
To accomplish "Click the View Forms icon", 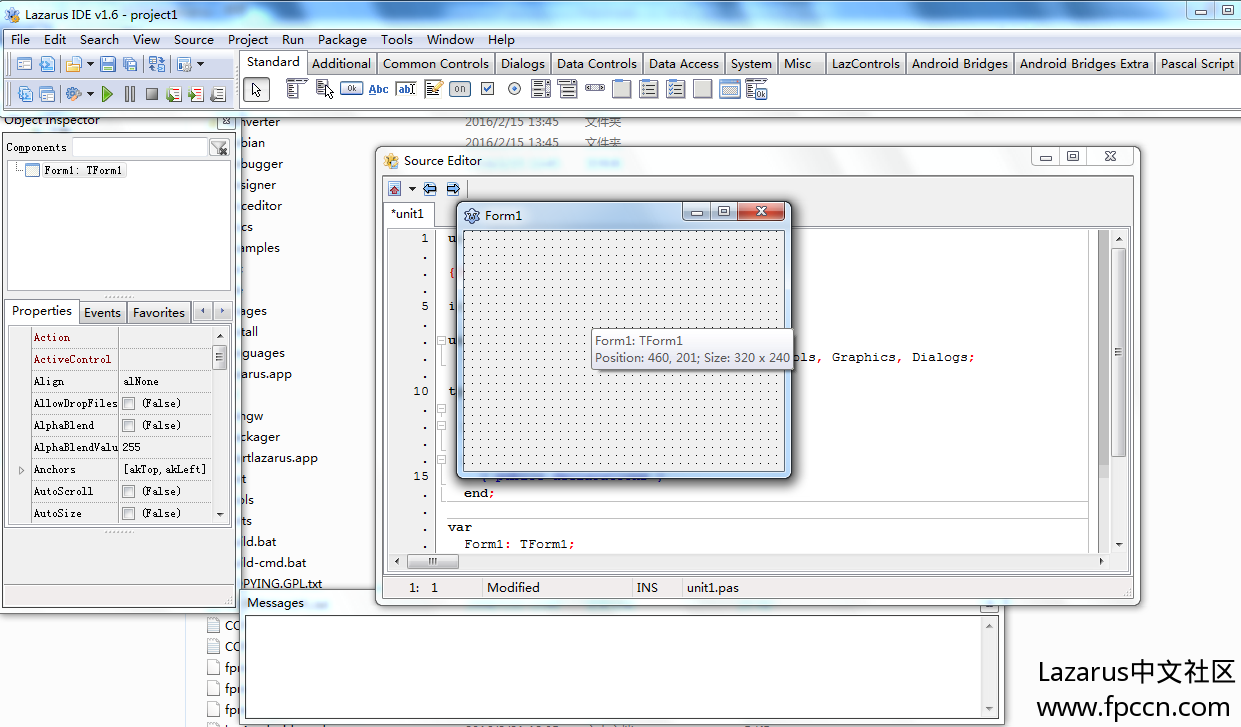I will (x=47, y=94).
